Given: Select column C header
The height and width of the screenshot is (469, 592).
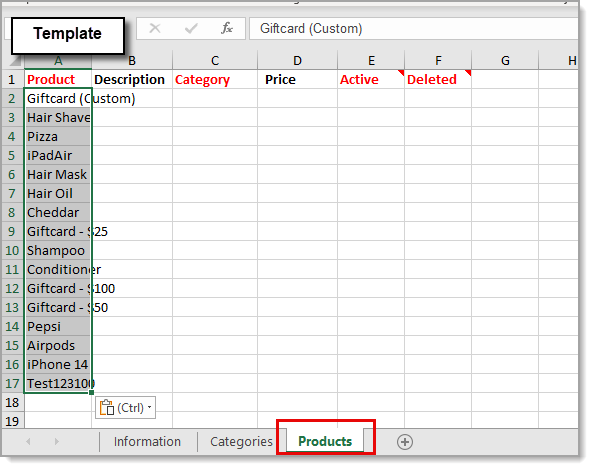Looking at the screenshot, I should coord(215,60).
